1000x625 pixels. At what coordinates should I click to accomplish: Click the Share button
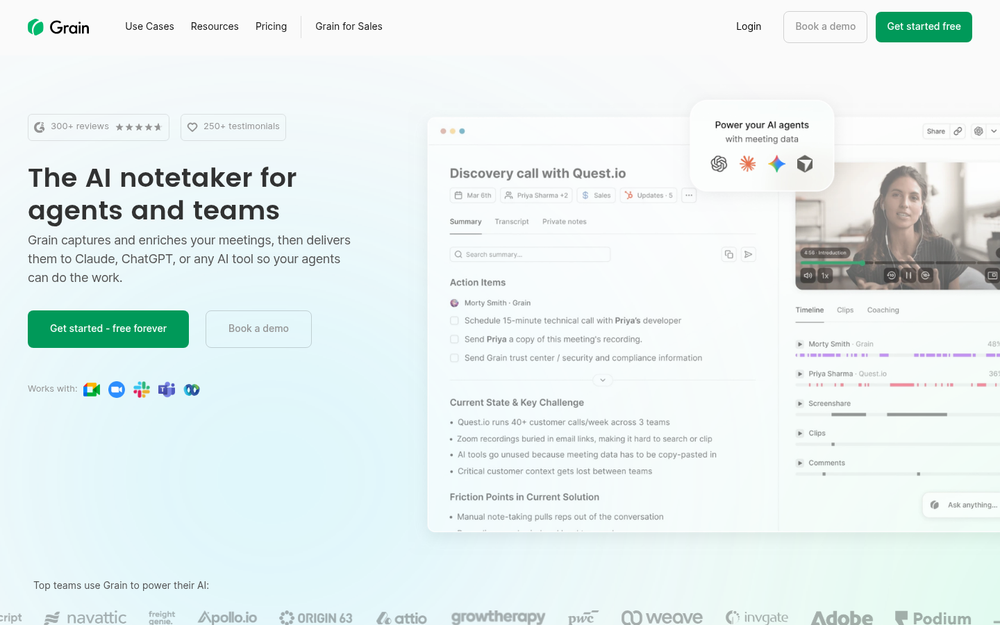[936, 131]
